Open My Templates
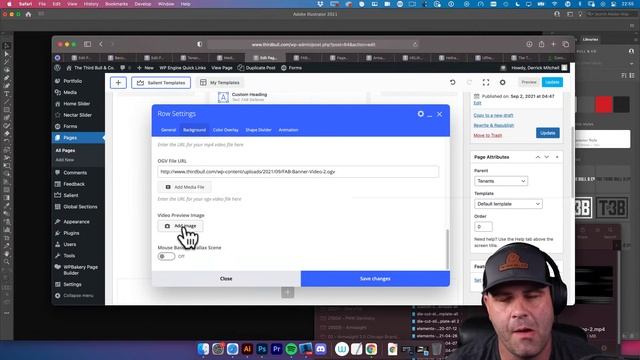This screenshot has height=360, width=640. click(220, 82)
